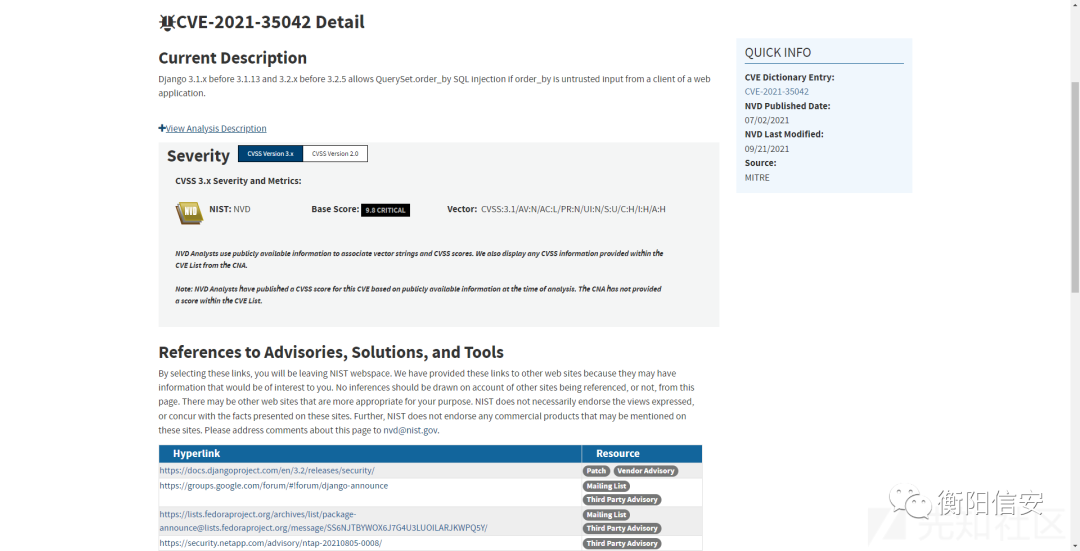Open security.netapp.com advisory link
The width and height of the screenshot is (1080, 551).
pos(271,543)
